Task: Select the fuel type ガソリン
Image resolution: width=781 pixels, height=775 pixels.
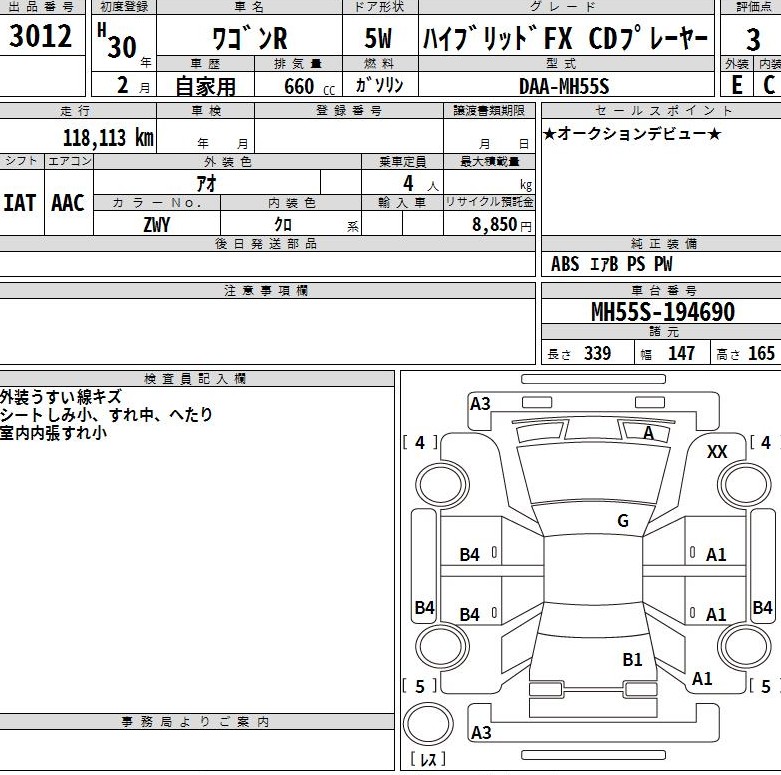Action: [380, 85]
